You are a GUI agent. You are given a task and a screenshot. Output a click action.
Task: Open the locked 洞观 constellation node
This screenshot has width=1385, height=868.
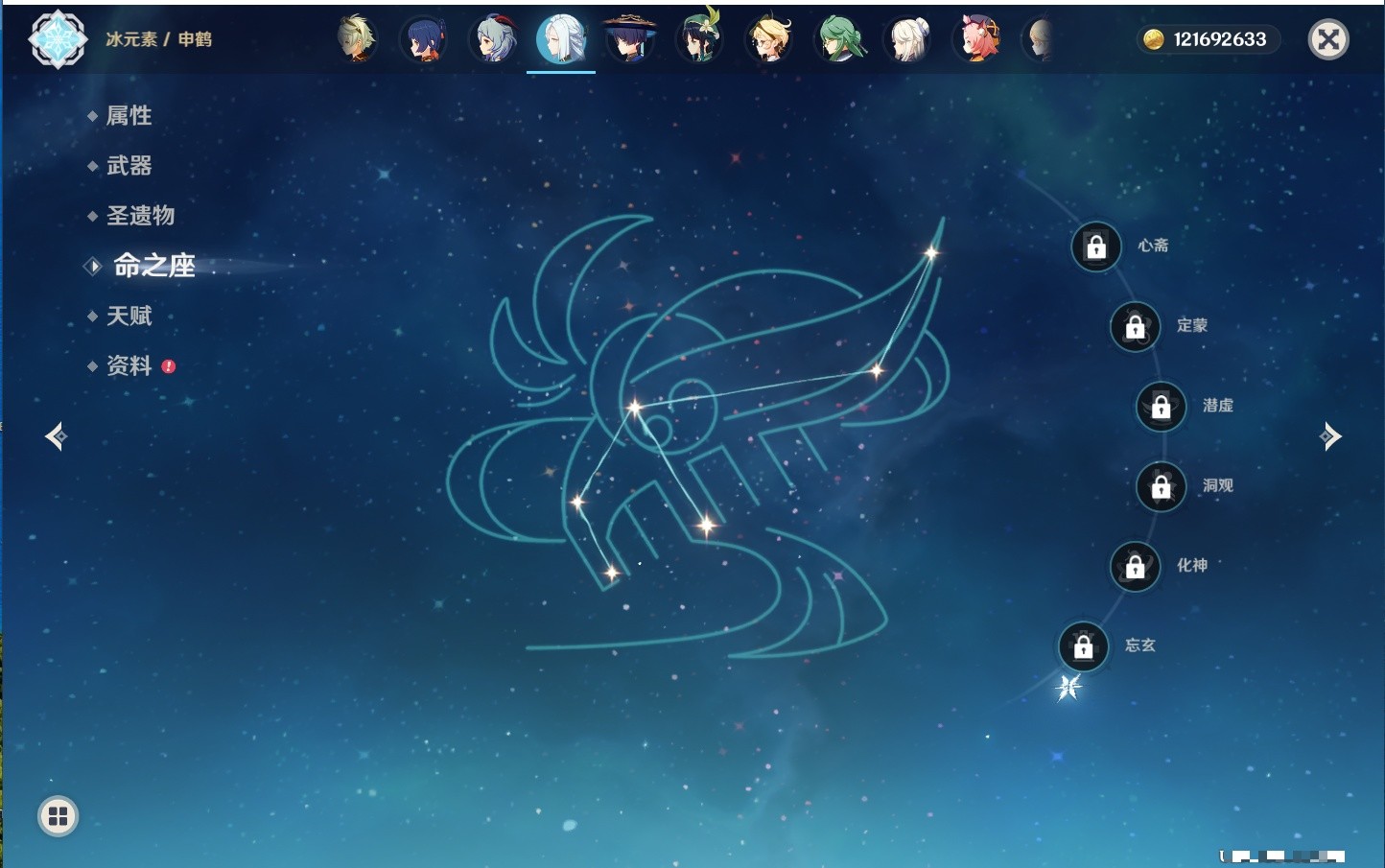point(1161,486)
